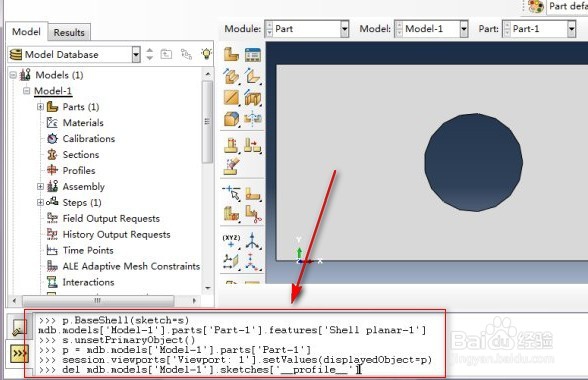Viewport: 588px width, 380px height.
Task: Click the circular hole in the viewport
Action: [474, 162]
